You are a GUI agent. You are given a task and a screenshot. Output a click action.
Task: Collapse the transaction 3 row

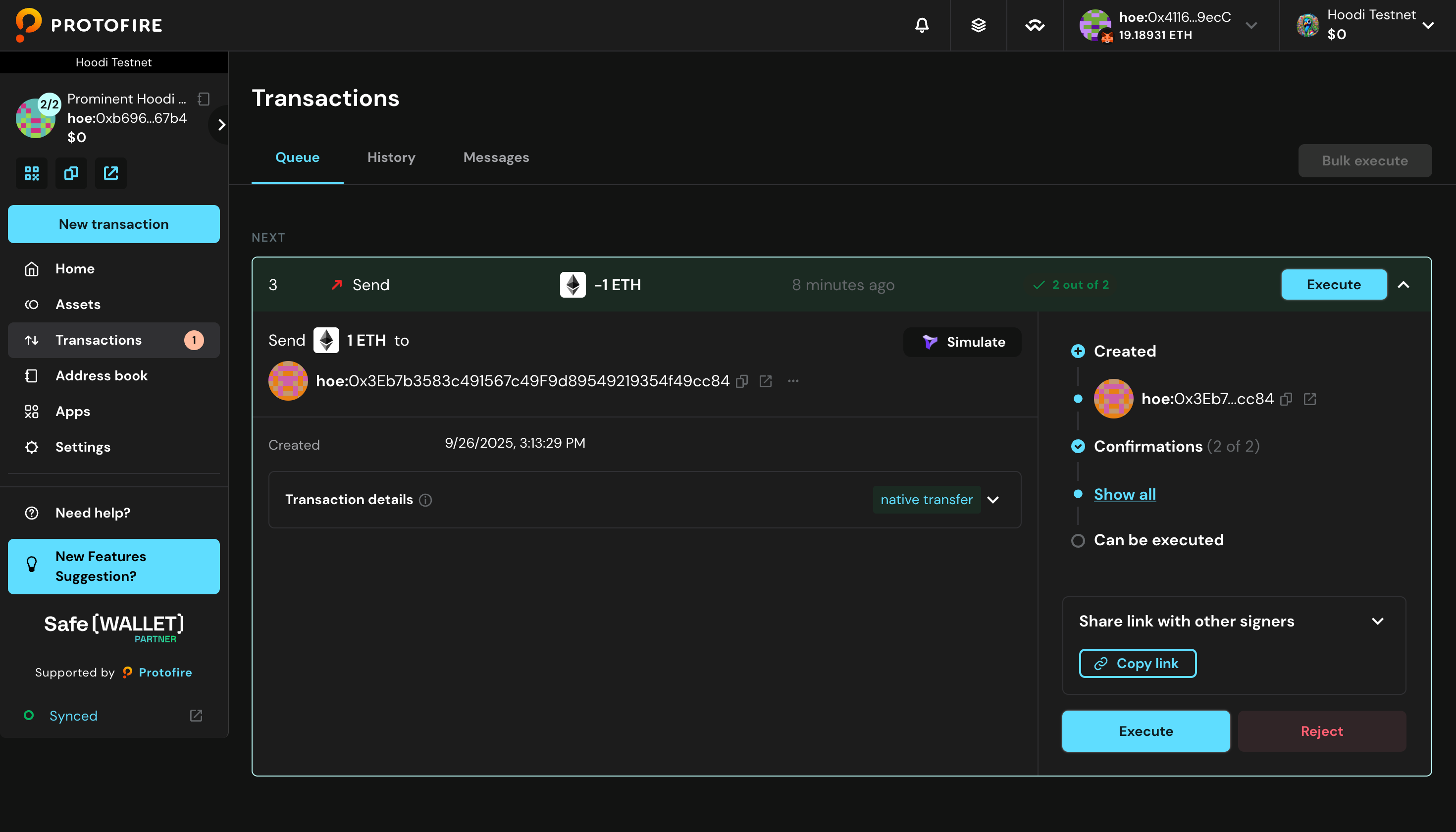click(1404, 285)
